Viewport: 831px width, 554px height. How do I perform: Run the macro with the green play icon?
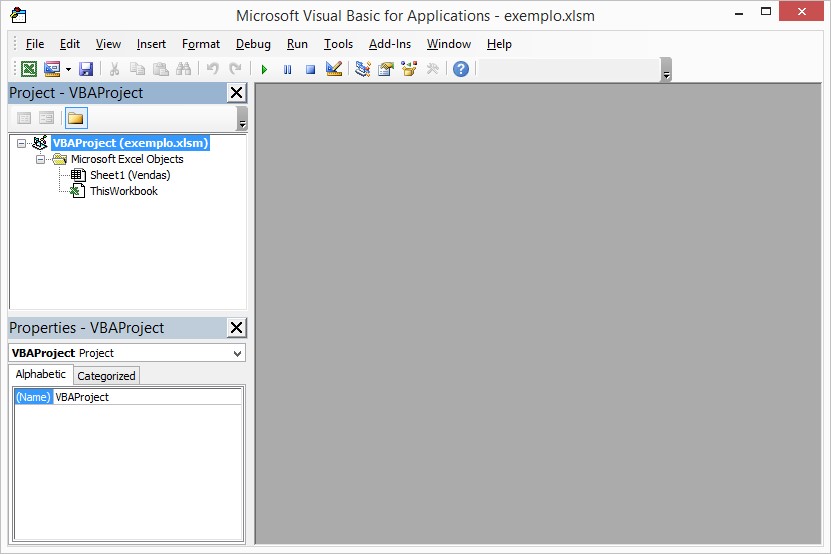coord(264,69)
